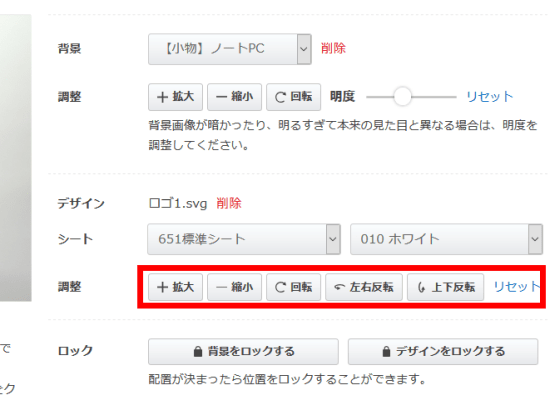Screen dimensions: 560x400
Task: Click the background 拡大 button next to 明度
Action: (x=175, y=97)
